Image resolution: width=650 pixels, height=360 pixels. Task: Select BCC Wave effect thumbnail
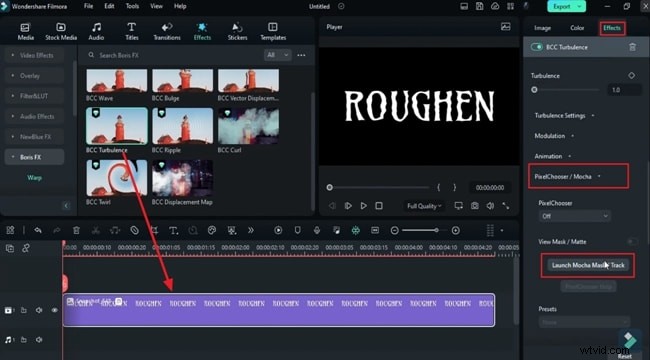click(116, 80)
